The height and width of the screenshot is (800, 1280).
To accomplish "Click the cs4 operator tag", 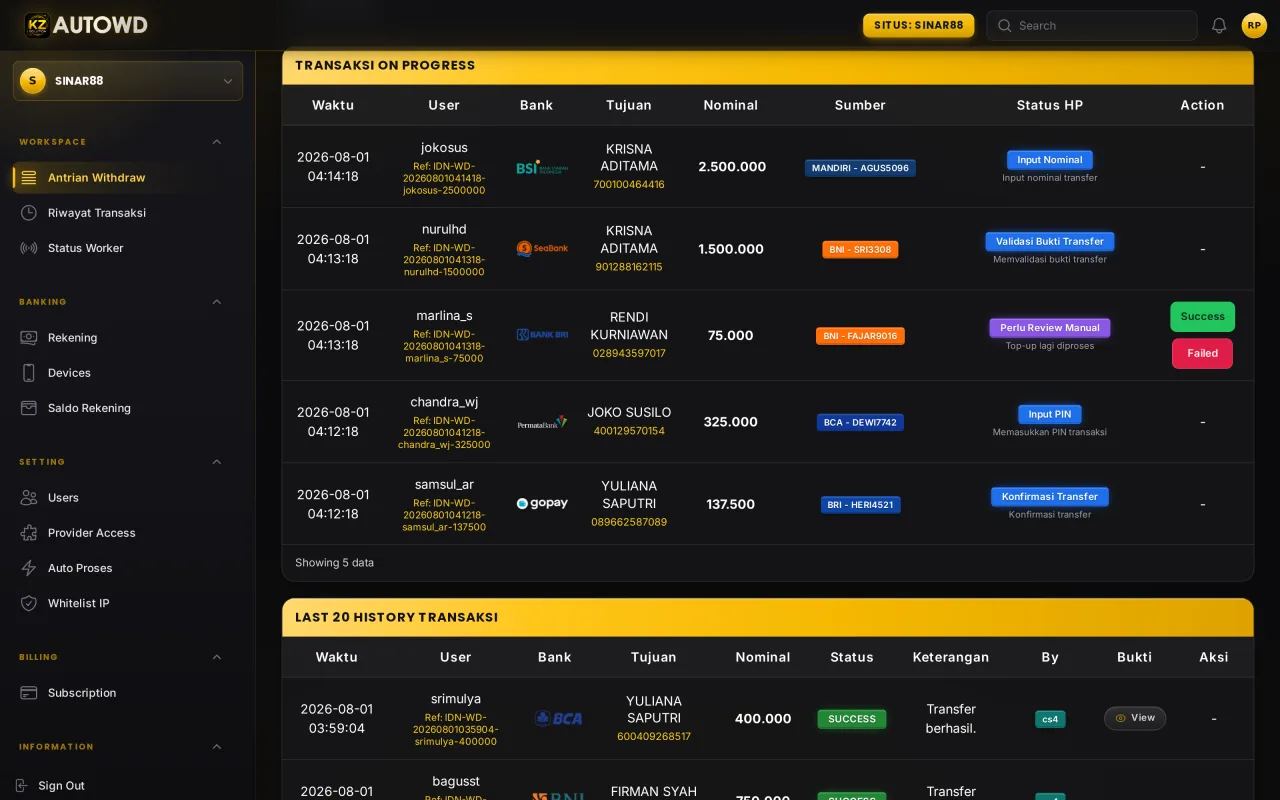I will coord(1050,719).
